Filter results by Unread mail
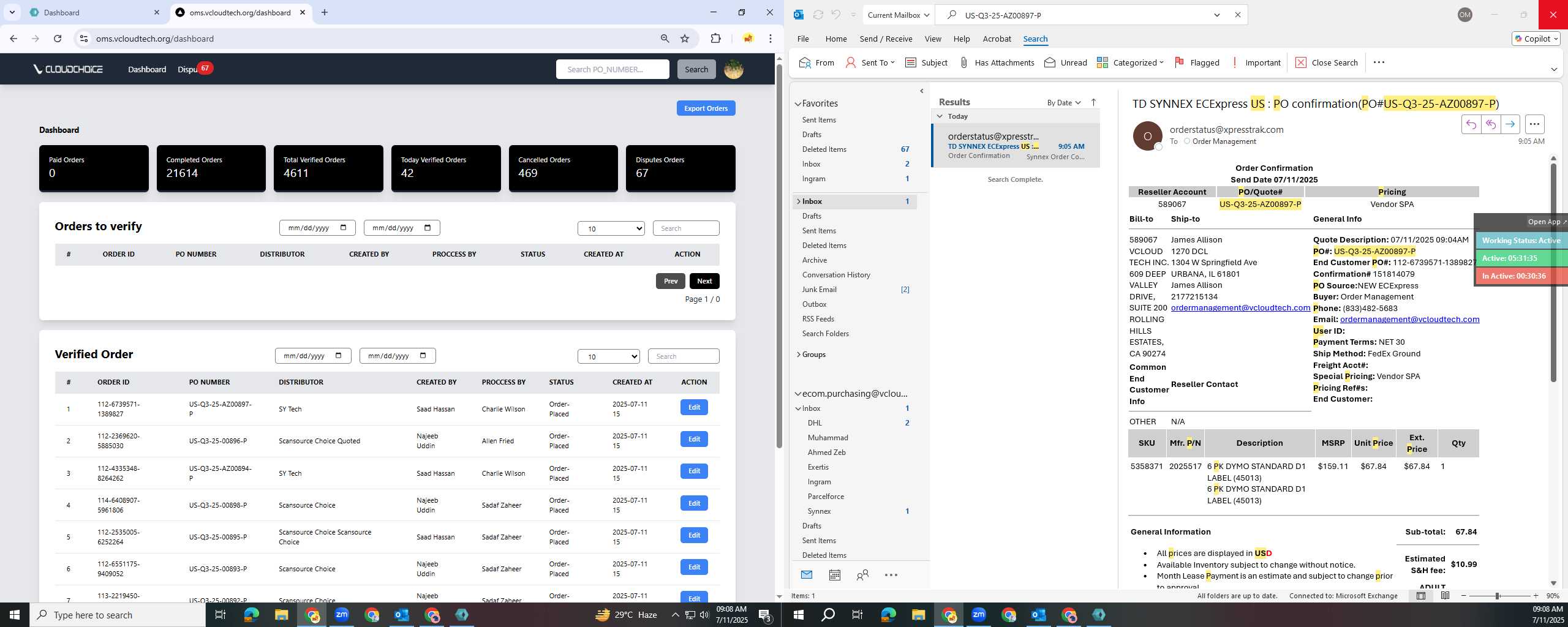The height and width of the screenshot is (627, 1568). (x=1065, y=62)
